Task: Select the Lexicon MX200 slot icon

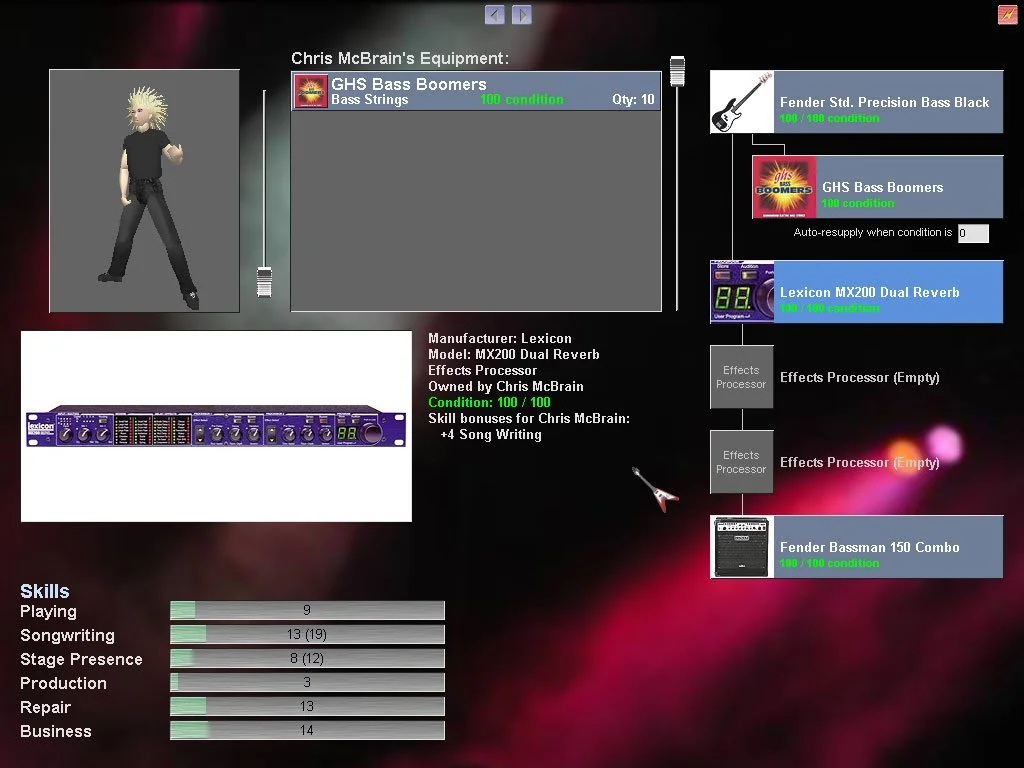Action: coord(742,292)
